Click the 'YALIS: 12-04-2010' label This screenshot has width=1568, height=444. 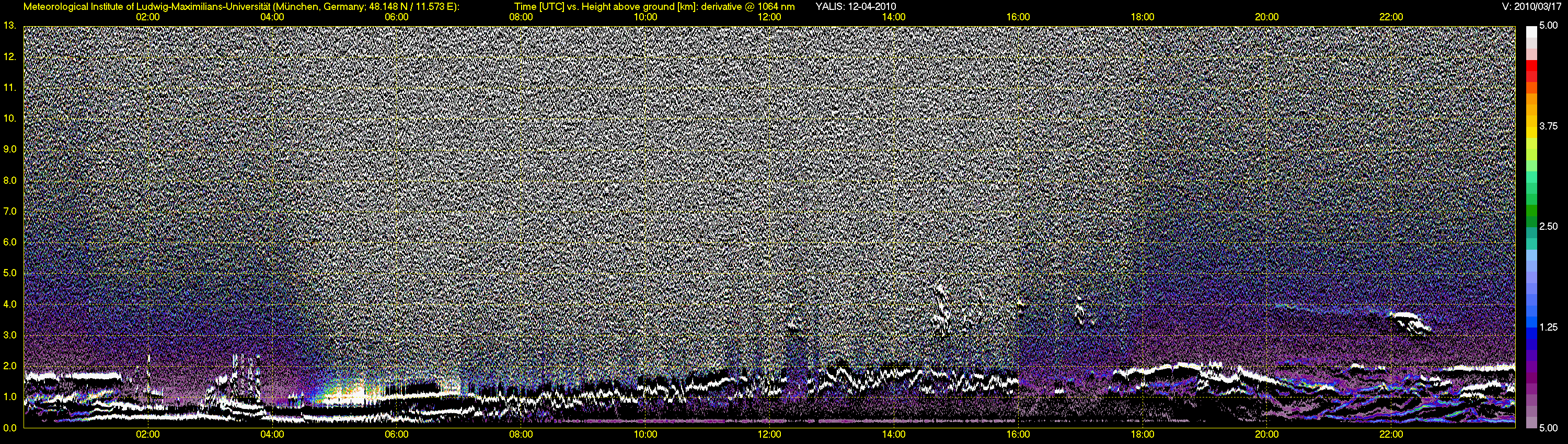[855, 7]
